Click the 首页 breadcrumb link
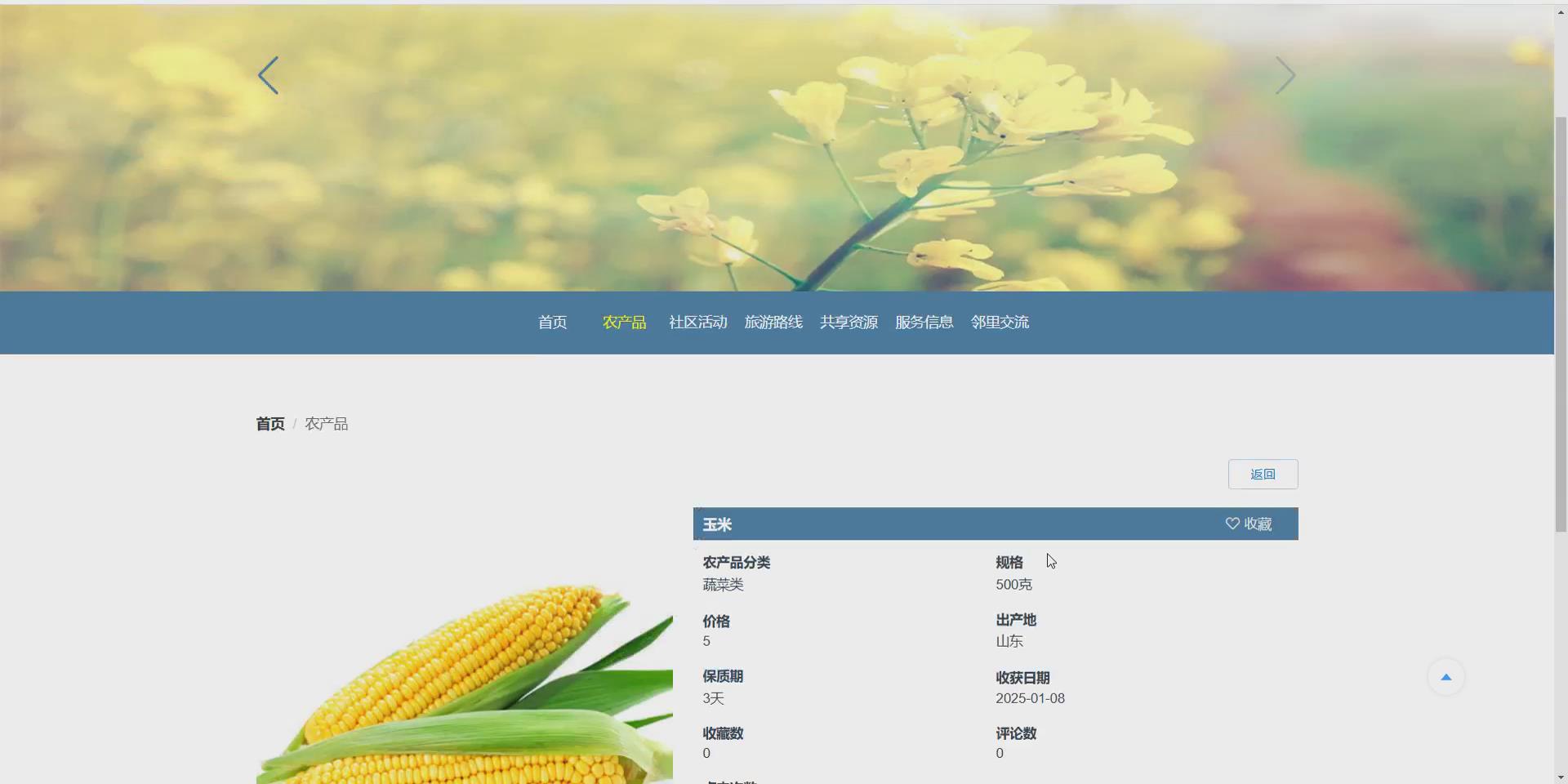1568x784 pixels. coord(269,423)
